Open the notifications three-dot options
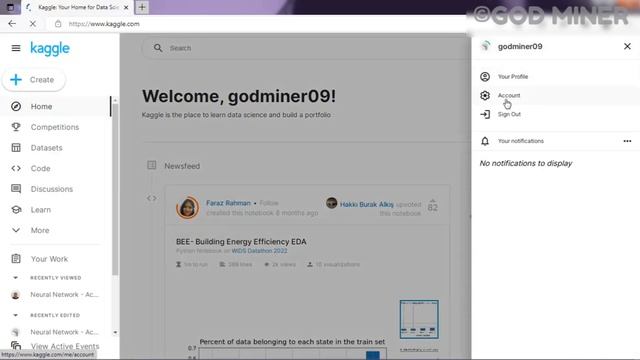The image size is (640, 360). [627, 141]
